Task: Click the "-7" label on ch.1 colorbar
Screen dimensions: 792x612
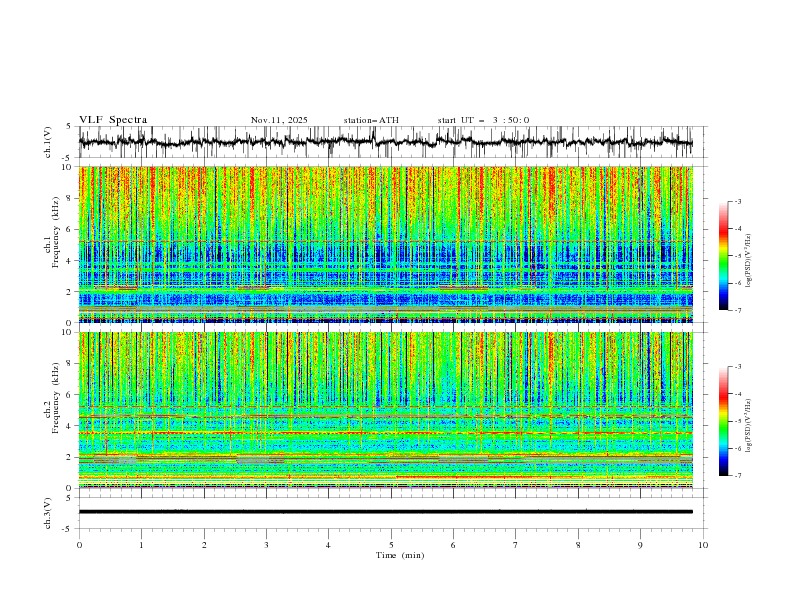Action: click(738, 310)
